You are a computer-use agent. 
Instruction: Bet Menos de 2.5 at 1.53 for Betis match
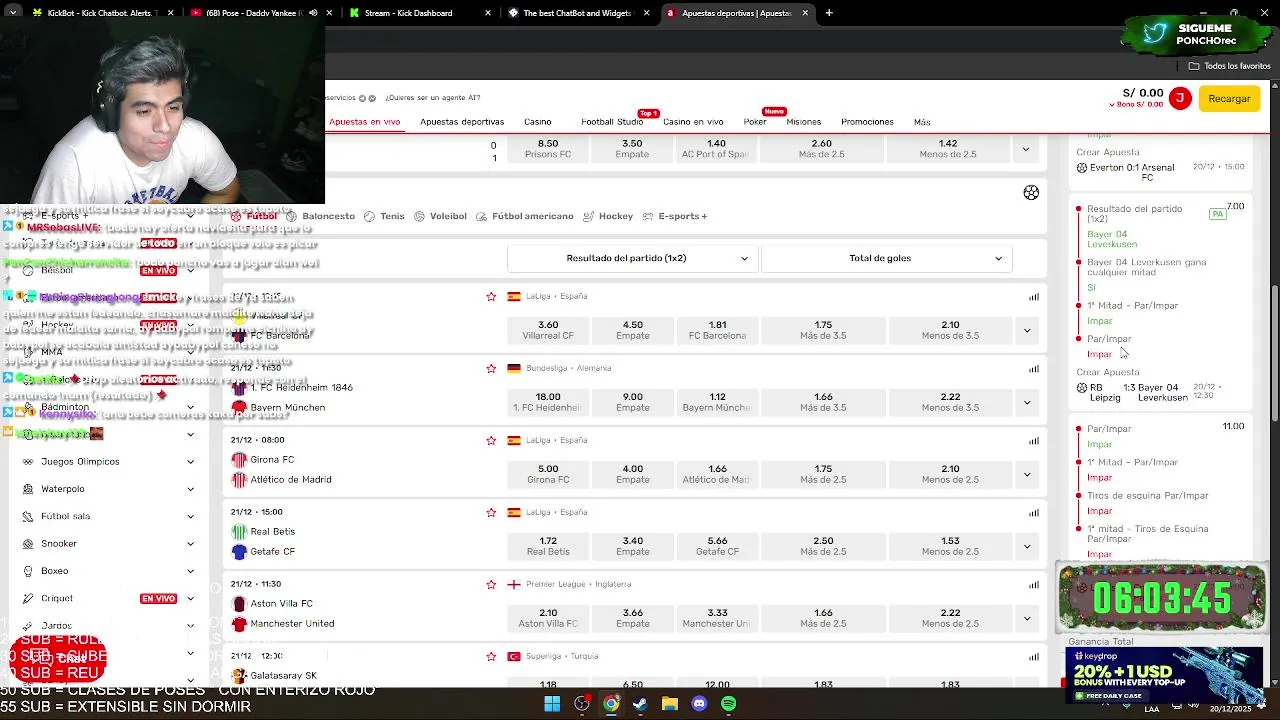(950, 546)
